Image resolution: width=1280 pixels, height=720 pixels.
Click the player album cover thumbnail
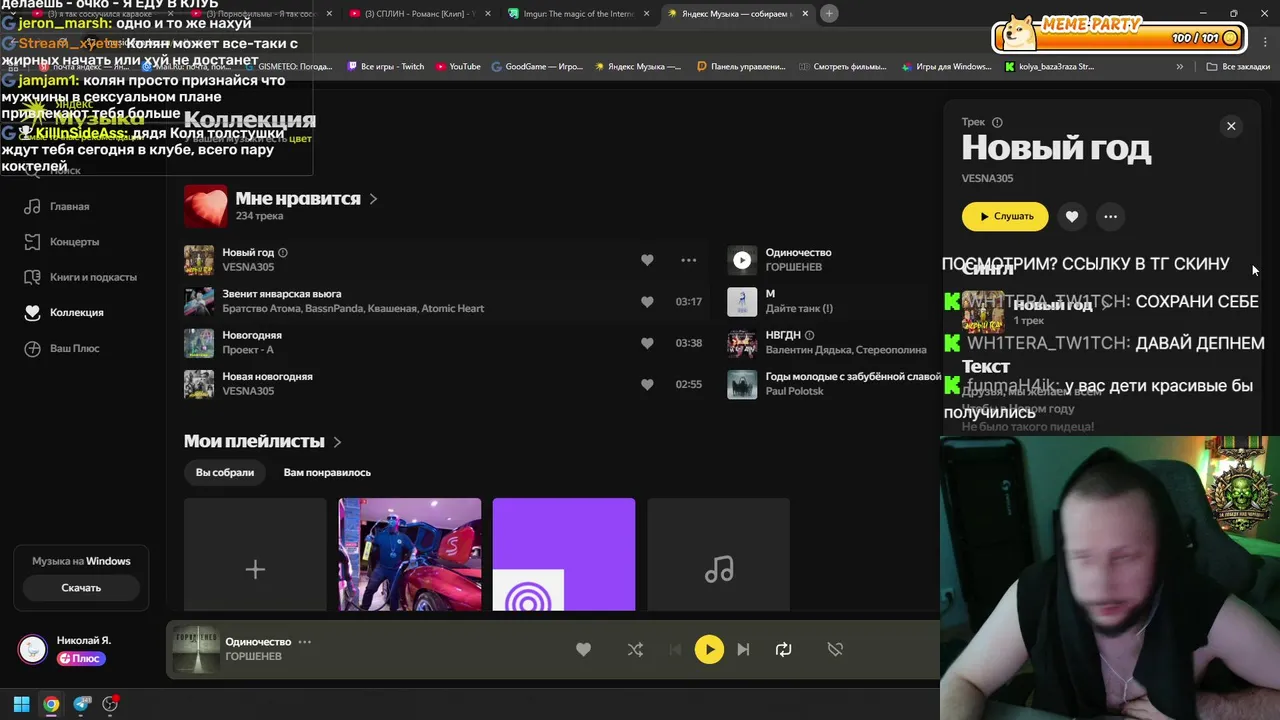(x=195, y=649)
